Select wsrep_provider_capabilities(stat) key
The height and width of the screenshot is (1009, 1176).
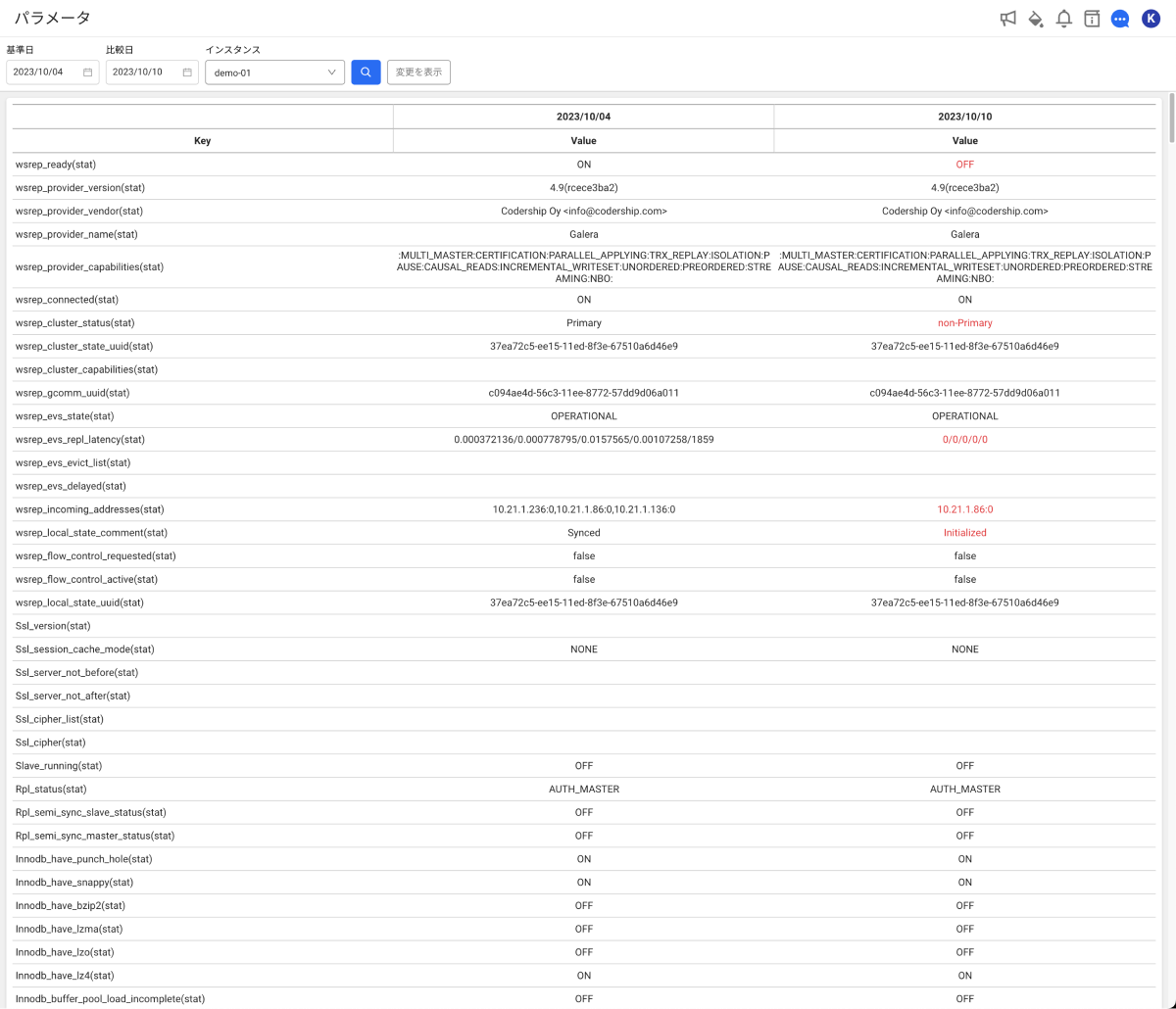click(x=89, y=266)
